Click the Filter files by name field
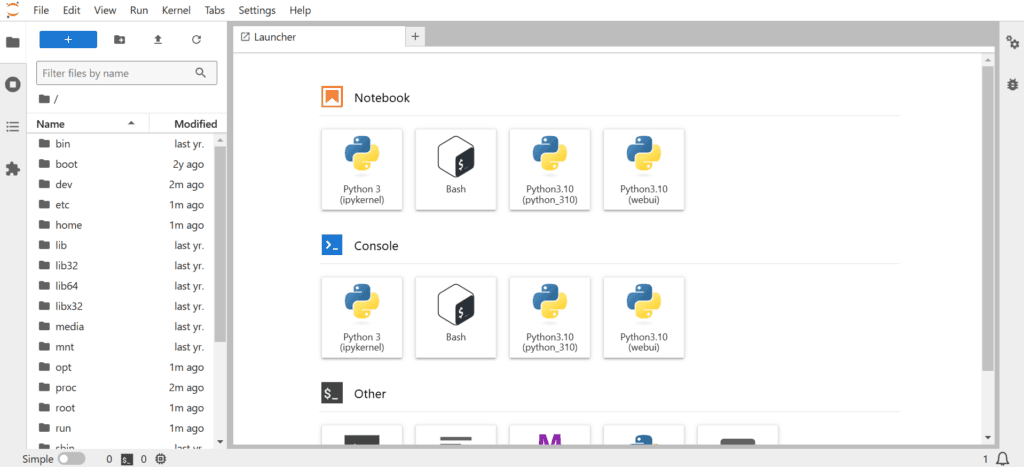 coord(126,73)
